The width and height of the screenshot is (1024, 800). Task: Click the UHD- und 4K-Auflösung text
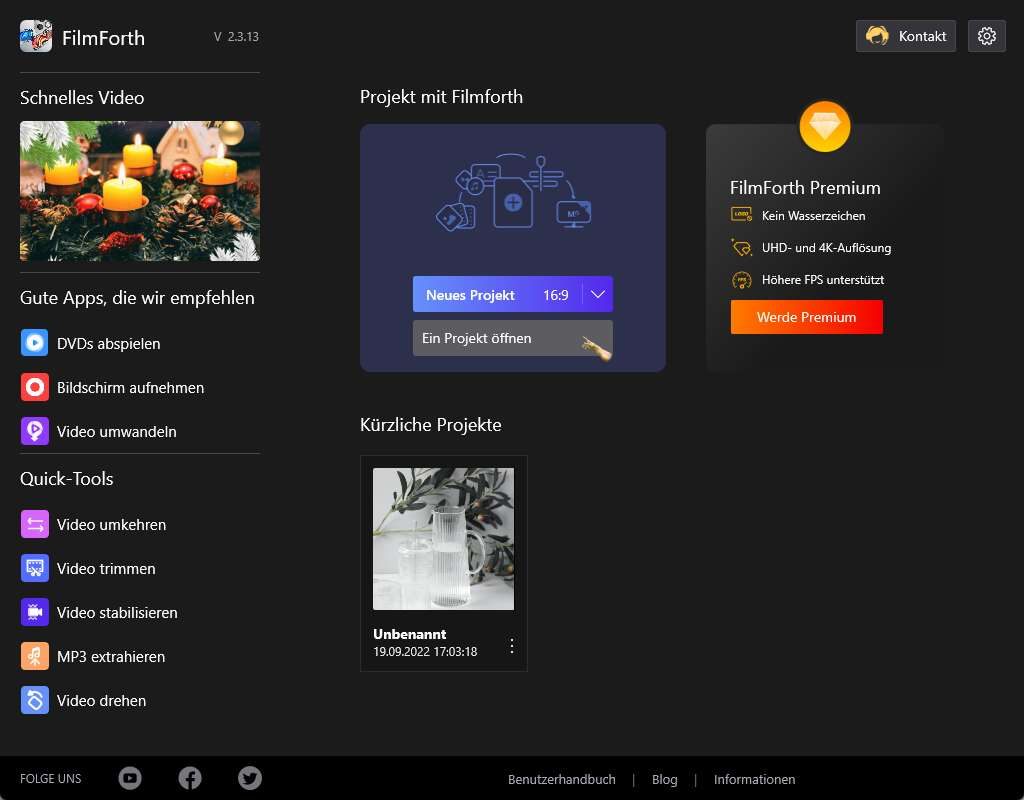pyautogui.click(x=826, y=248)
